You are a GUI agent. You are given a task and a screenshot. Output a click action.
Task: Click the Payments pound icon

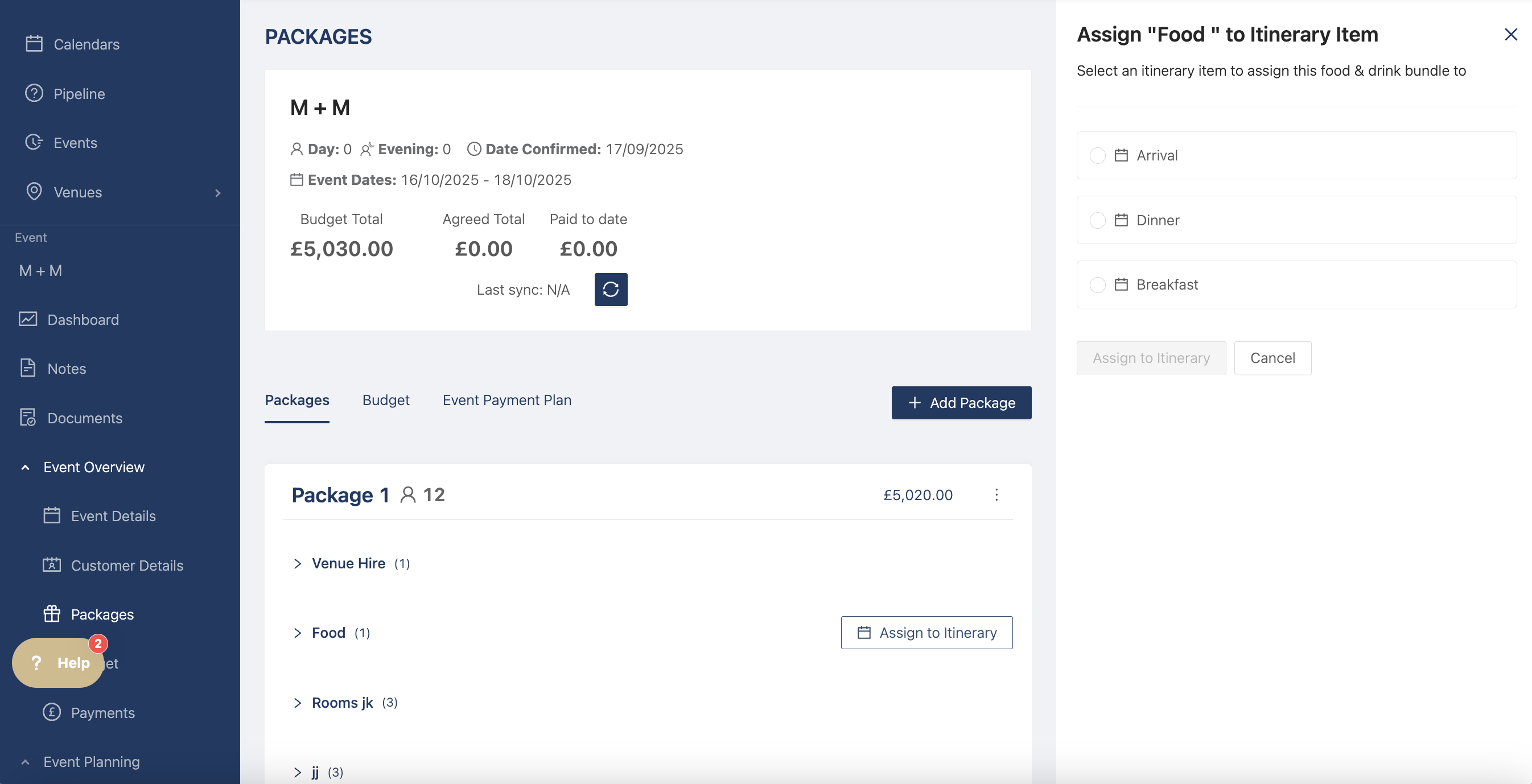(52, 712)
